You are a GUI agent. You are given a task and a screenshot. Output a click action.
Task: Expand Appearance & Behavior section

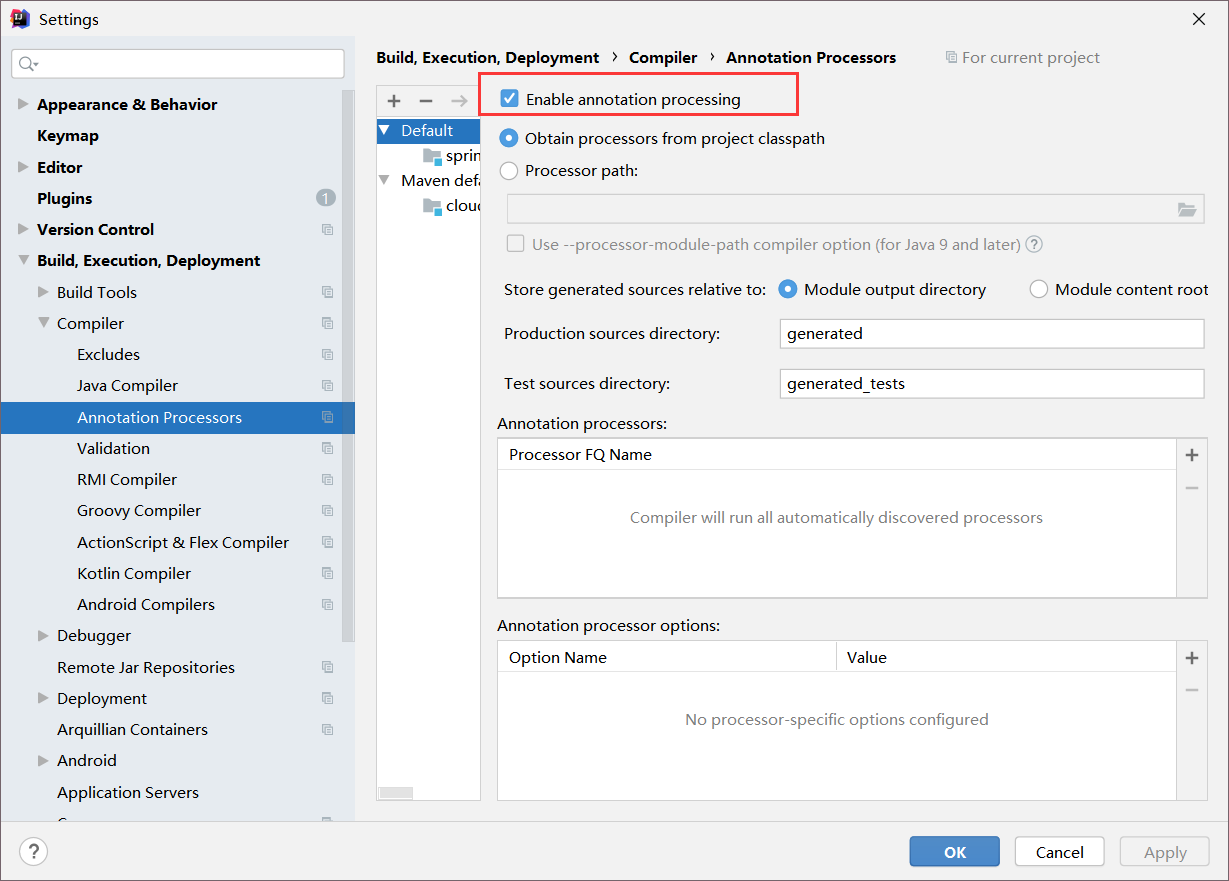point(23,104)
